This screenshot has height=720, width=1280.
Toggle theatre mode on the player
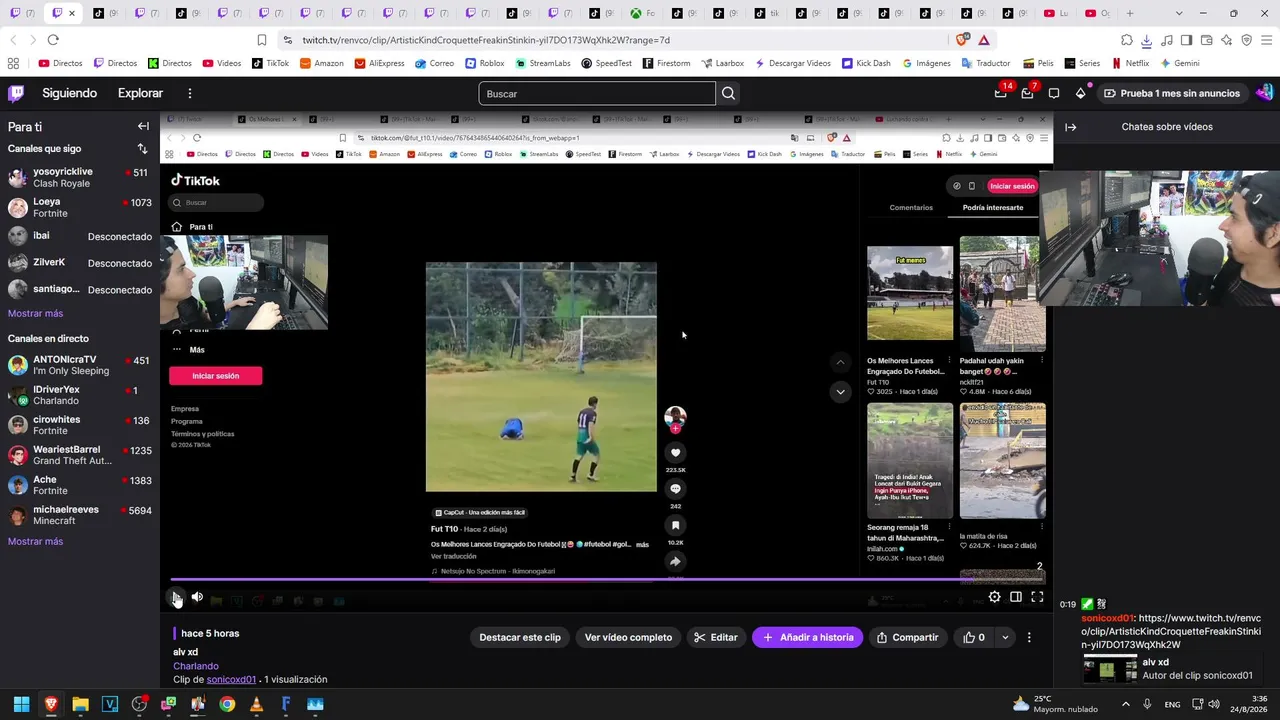point(1016,597)
